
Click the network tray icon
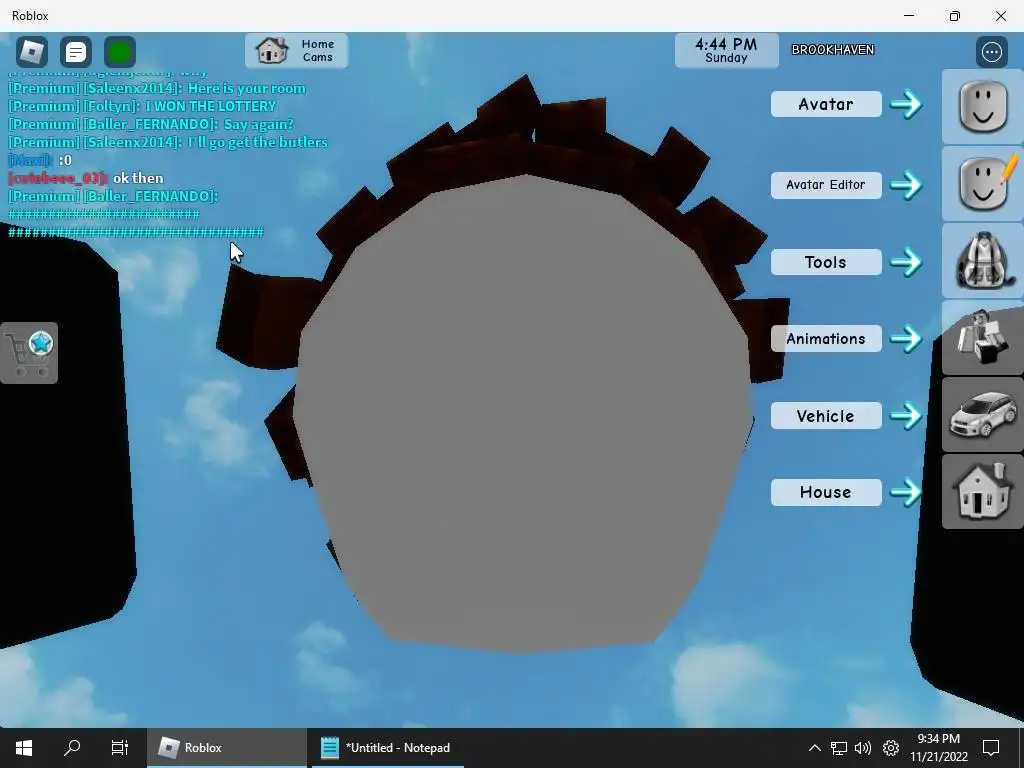pyautogui.click(x=839, y=748)
